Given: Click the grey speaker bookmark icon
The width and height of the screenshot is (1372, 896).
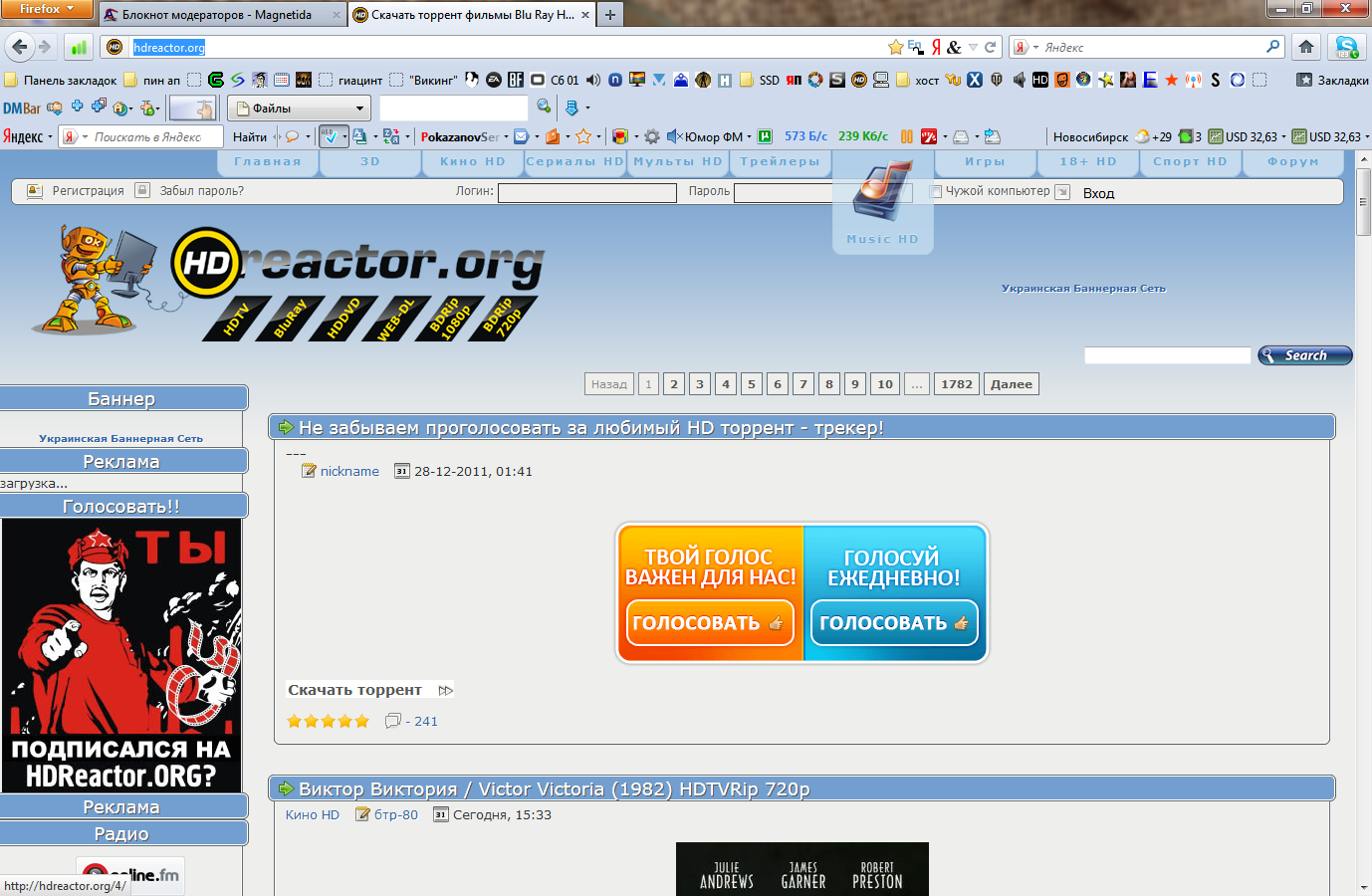Looking at the screenshot, I should point(1019,80).
